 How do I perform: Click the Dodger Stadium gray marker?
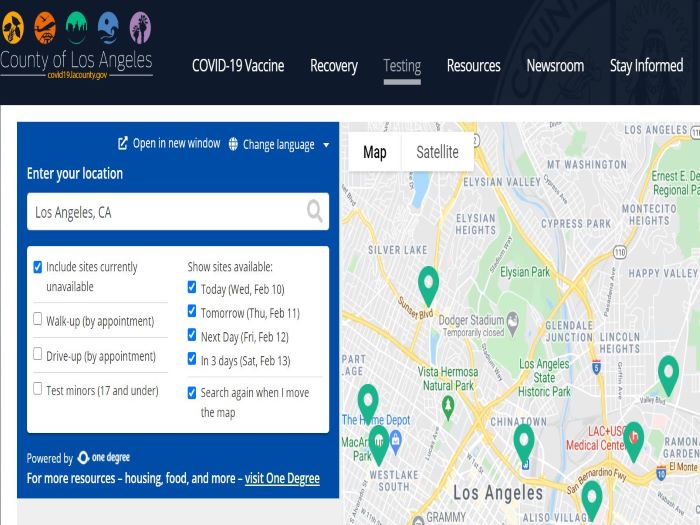(512, 323)
